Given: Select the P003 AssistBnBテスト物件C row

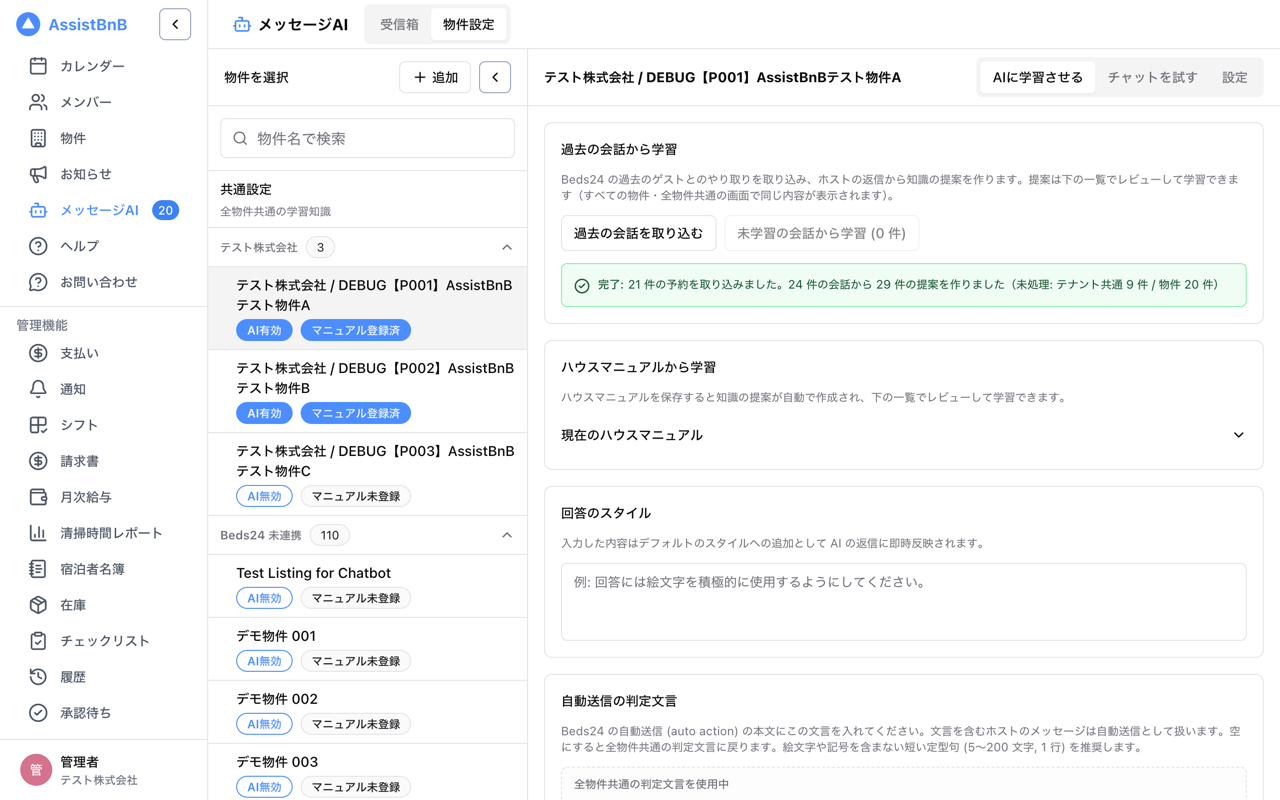Looking at the screenshot, I should click(x=367, y=474).
